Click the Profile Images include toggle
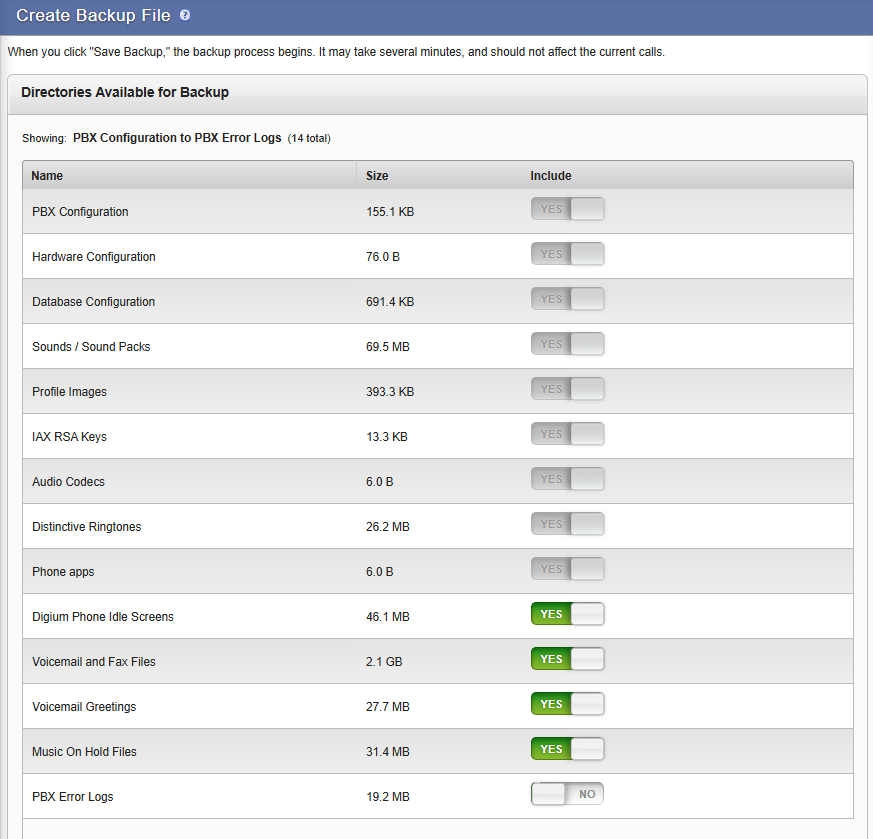Viewport: 873px width, 839px height. click(x=567, y=389)
